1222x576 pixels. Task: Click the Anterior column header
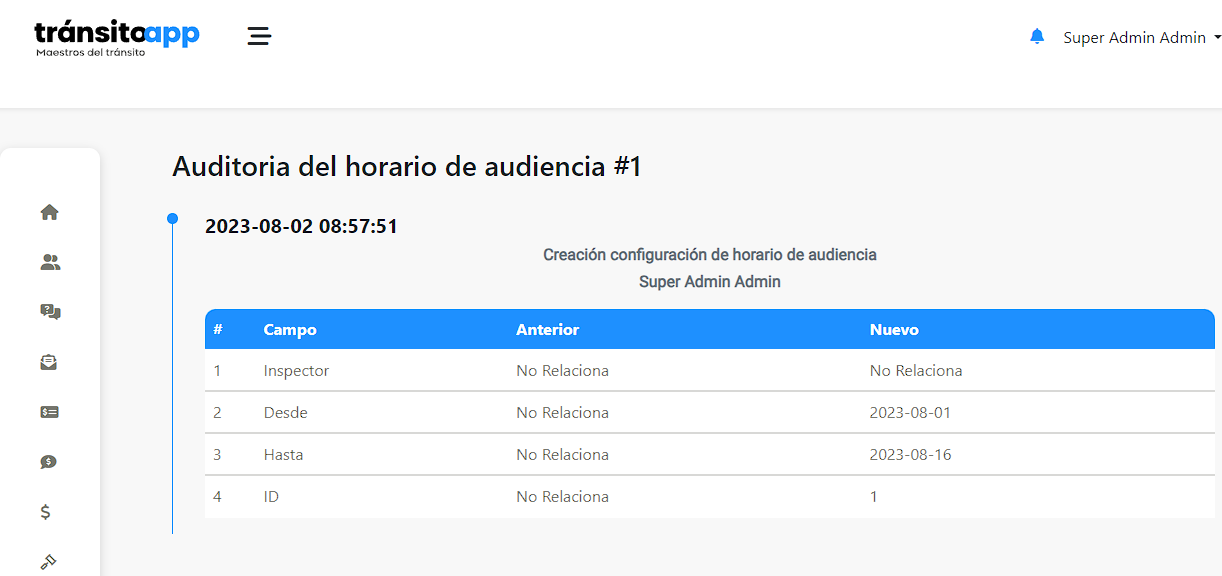[x=547, y=329]
